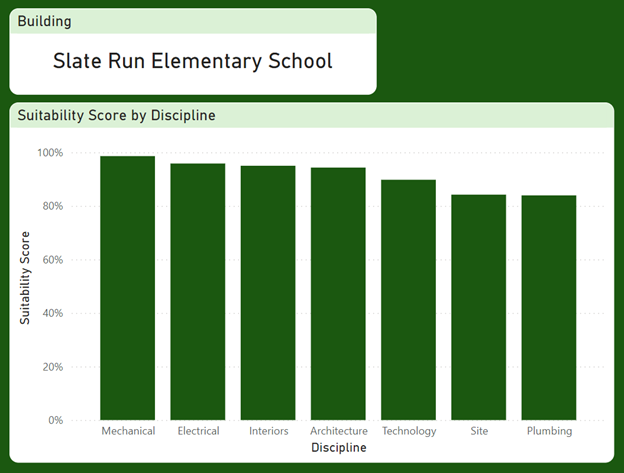Click the 0% y-axis tick label
Image resolution: width=624 pixels, height=473 pixels.
[56, 420]
